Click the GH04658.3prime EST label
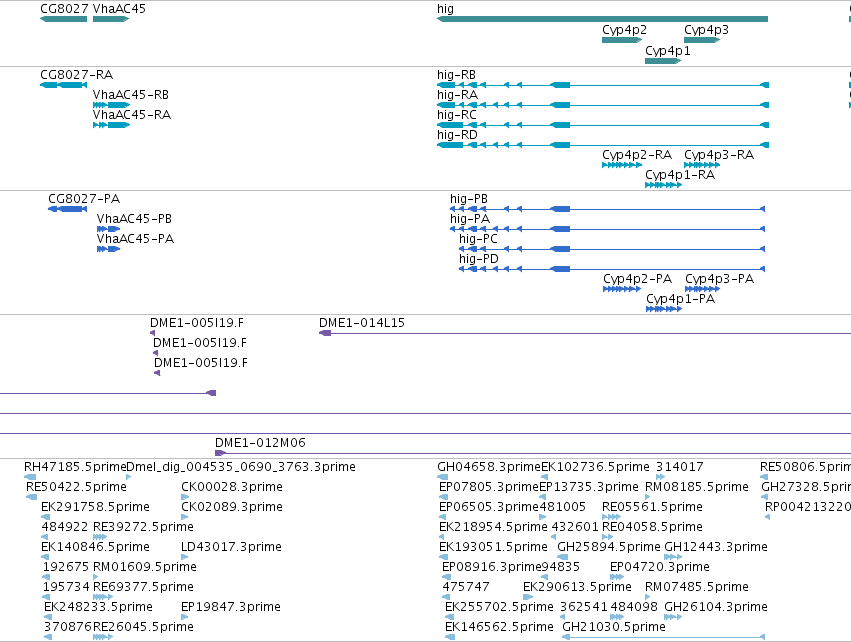Screen dimensions: 851x642 489,467
